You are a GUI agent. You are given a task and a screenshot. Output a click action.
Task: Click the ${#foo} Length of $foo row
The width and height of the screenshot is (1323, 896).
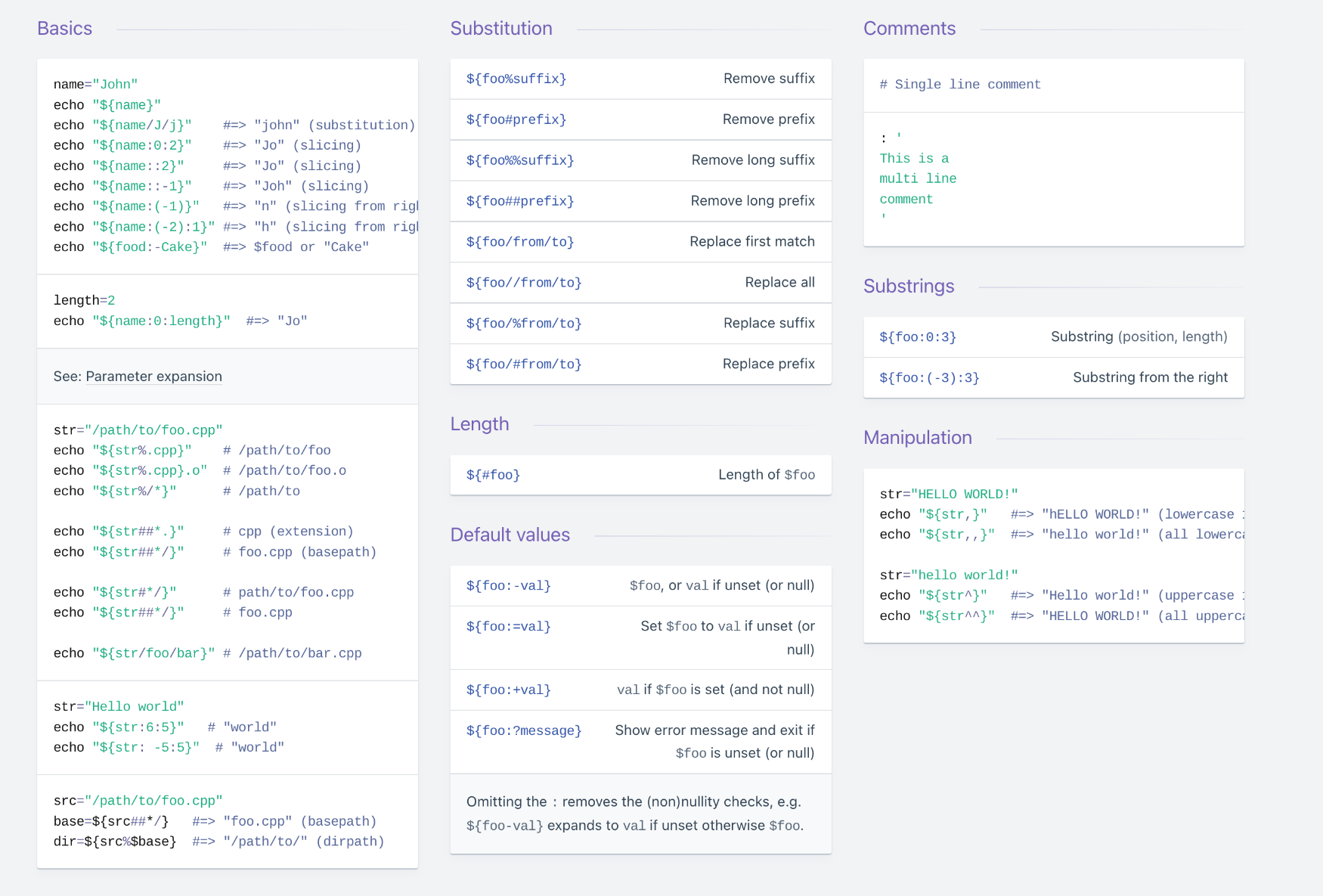coord(640,475)
